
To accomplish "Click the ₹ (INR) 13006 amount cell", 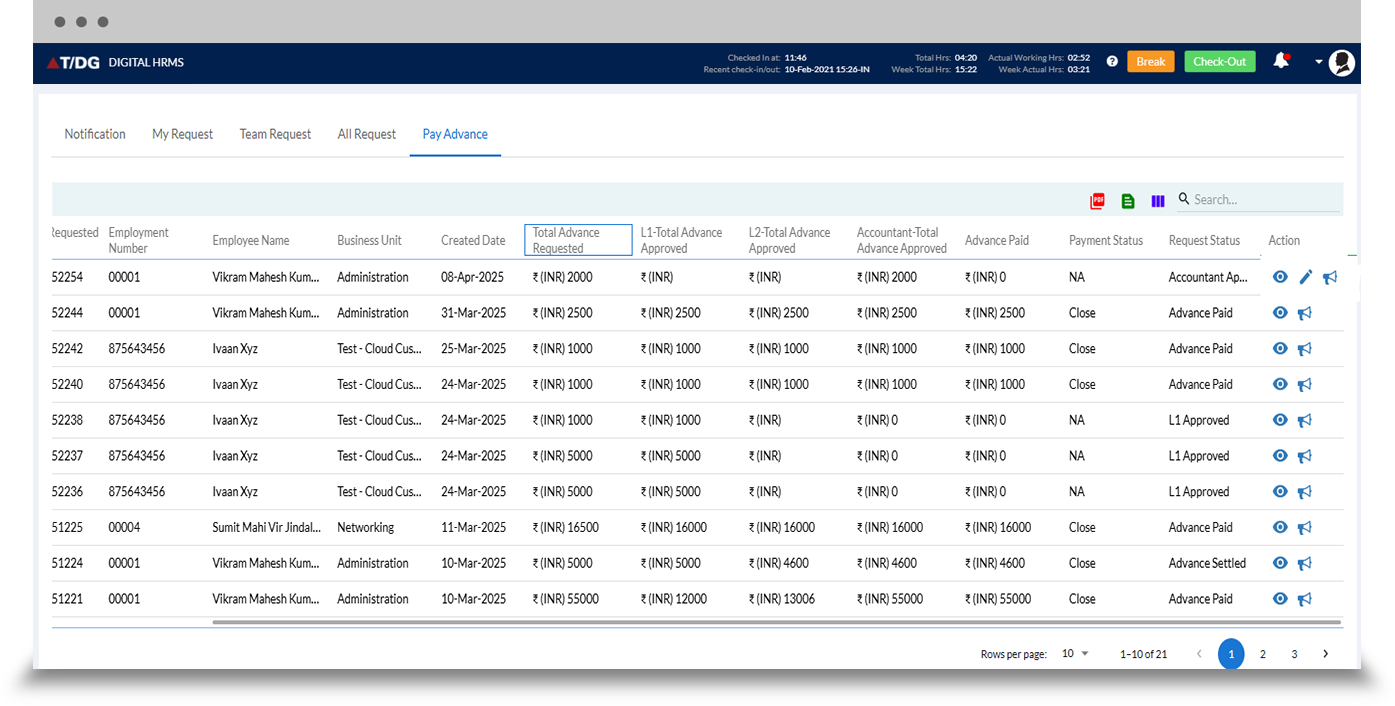I will pyautogui.click(x=782, y=599).
